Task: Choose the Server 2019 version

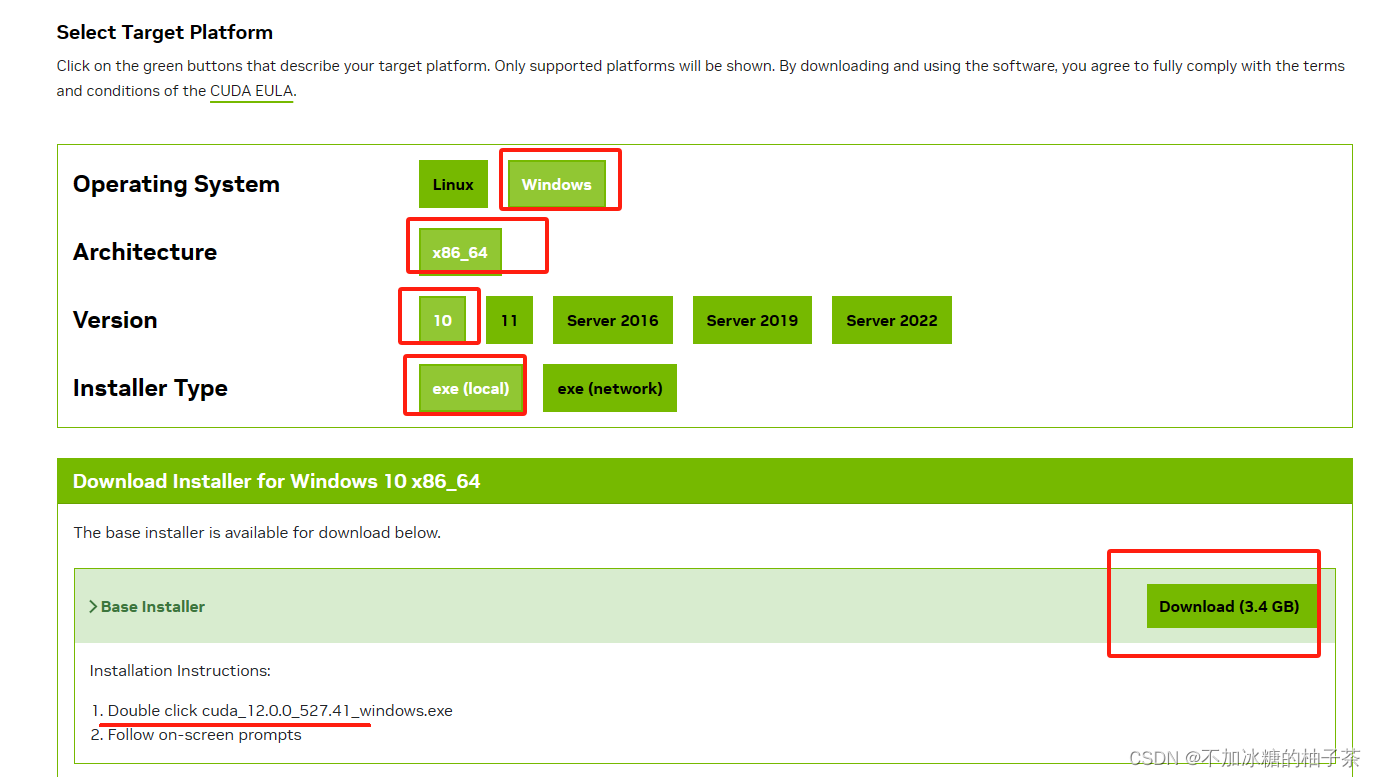Action: [752, 320]
